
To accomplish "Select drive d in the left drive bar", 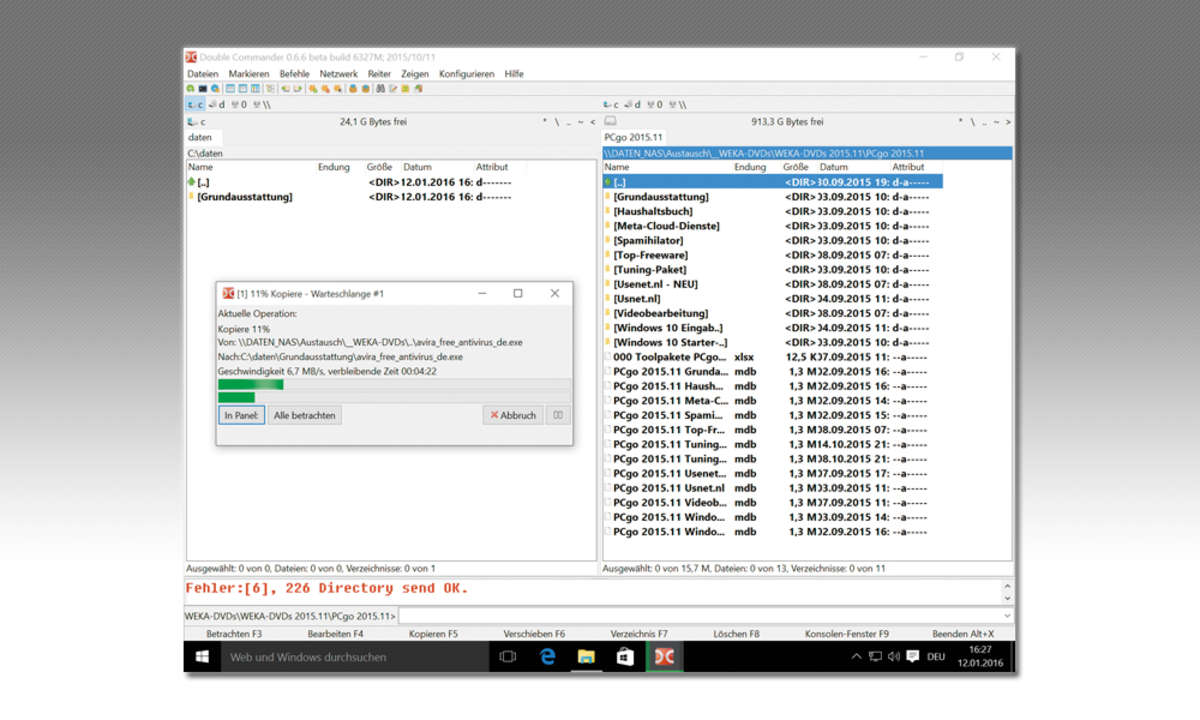I will [218, 104].
